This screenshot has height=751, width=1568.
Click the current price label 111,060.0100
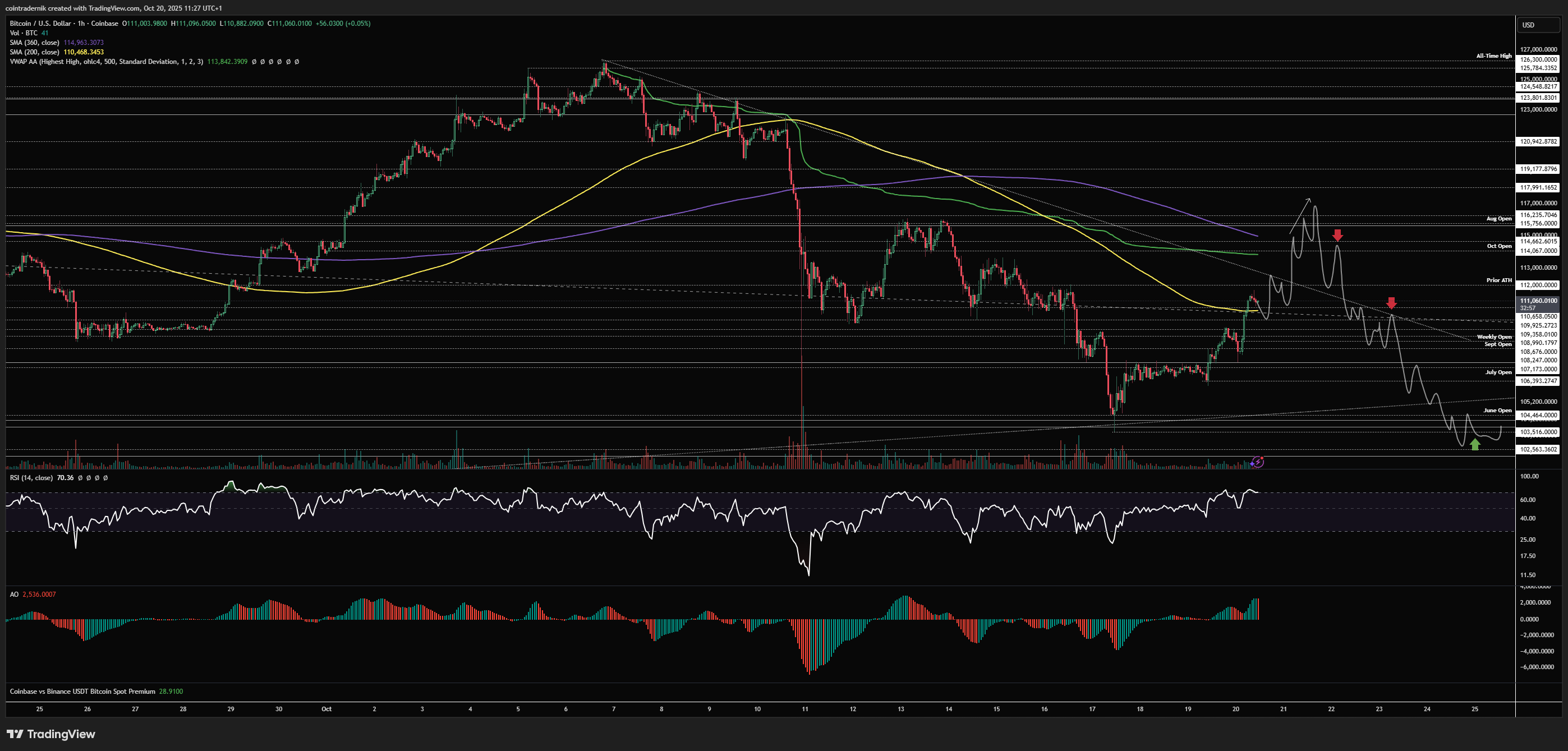click(x=1538, y=301)
